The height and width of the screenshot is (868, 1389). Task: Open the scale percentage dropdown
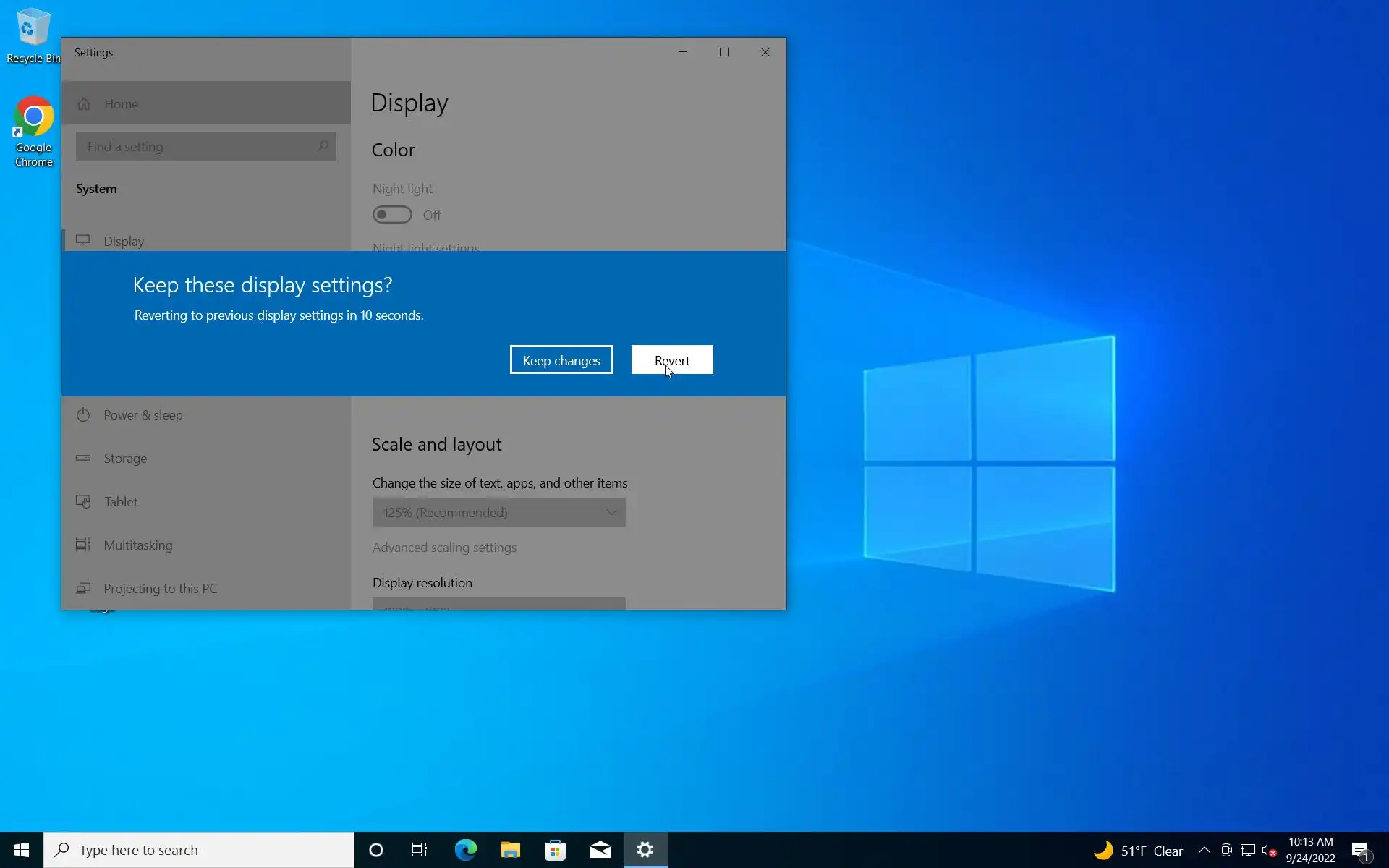point(498,512)
